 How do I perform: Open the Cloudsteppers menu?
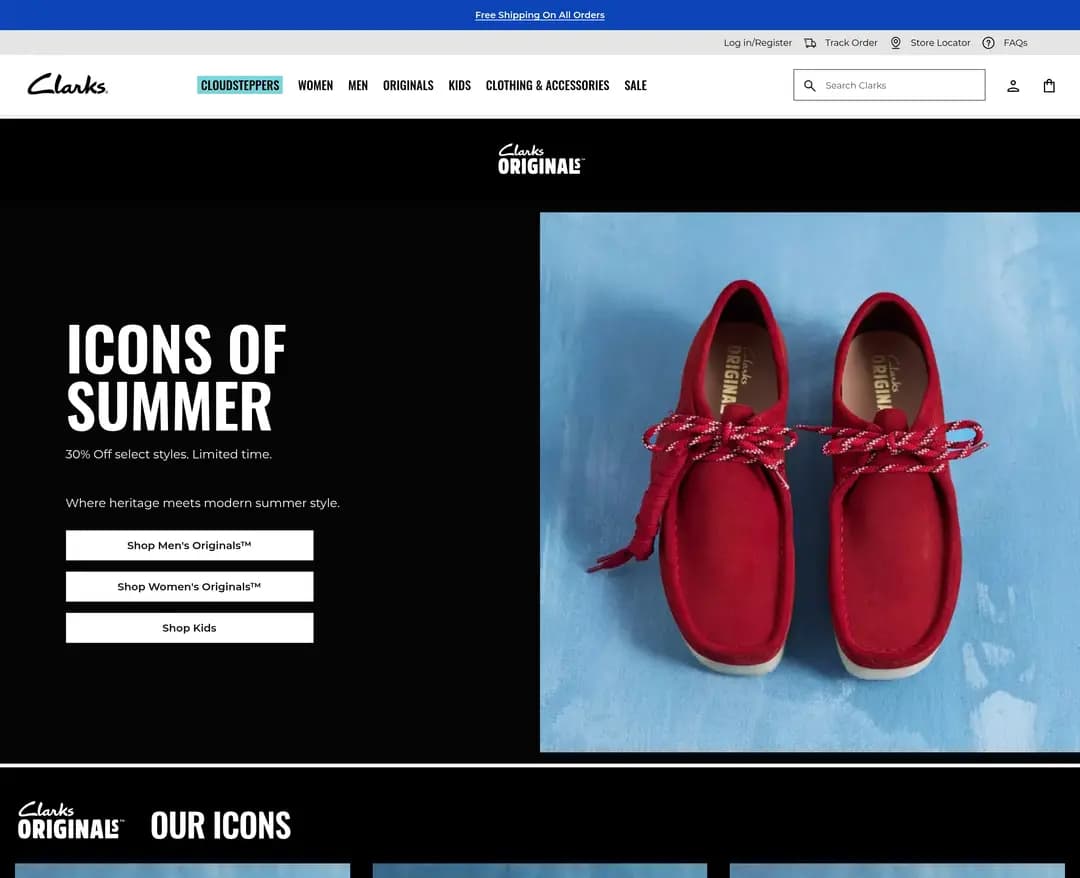(x=240, y=85)
